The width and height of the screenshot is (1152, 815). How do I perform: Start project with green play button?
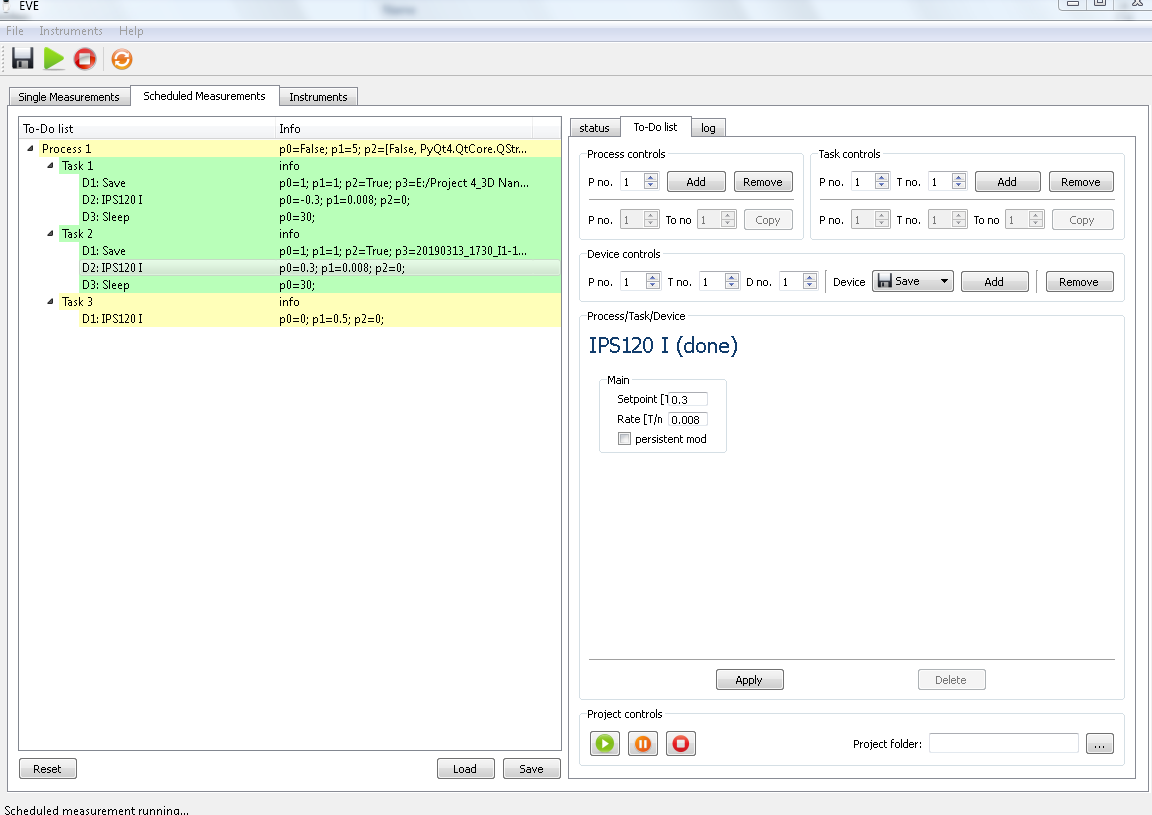click(x=605, y=744)
